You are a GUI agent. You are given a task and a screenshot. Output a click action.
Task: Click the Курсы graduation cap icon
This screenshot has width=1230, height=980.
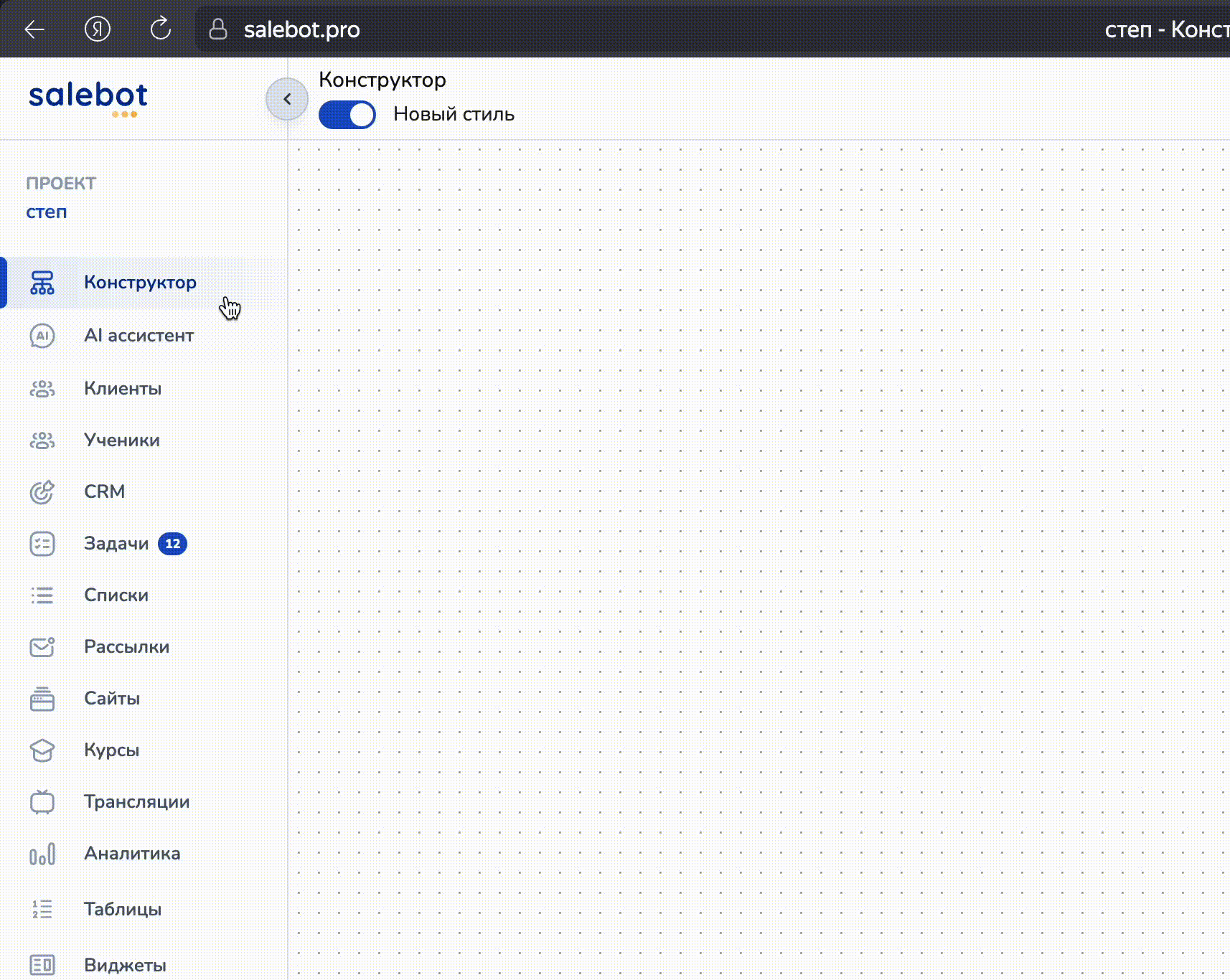click(x=42, y=750)
